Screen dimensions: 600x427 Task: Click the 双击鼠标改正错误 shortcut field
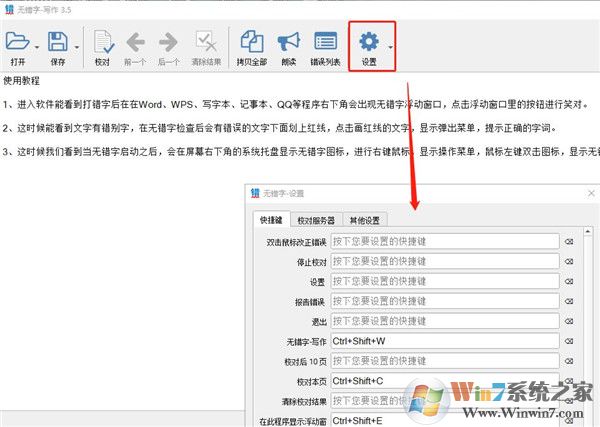(445, 241)
